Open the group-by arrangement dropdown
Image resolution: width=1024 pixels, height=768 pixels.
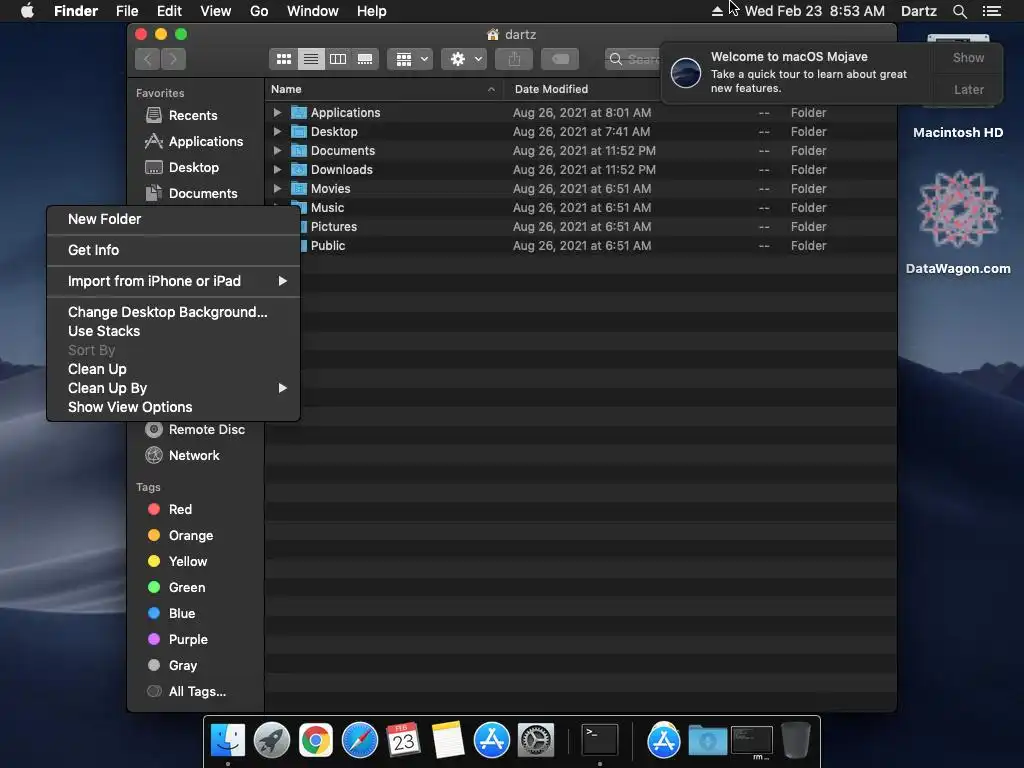click(410, 59)
